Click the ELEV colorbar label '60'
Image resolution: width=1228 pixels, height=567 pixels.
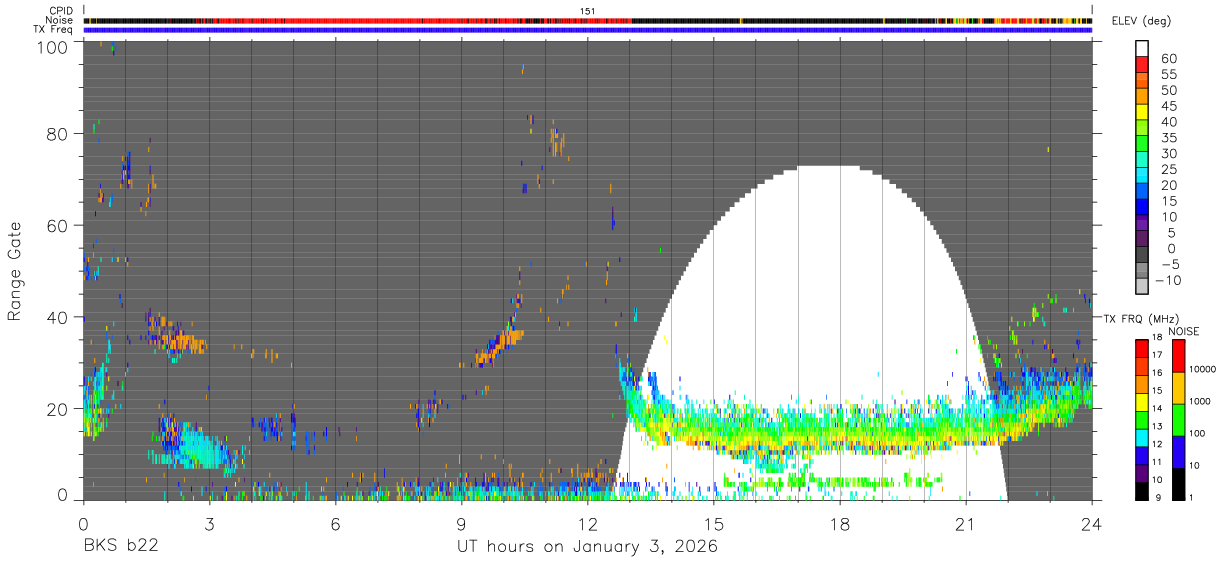point(1167,58)
